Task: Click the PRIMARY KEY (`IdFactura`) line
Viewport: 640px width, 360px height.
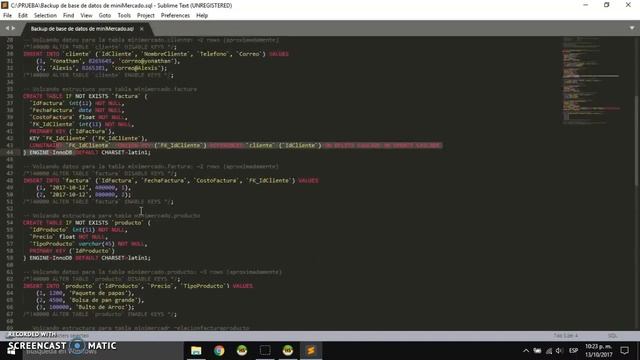Action: coord(72,131)
